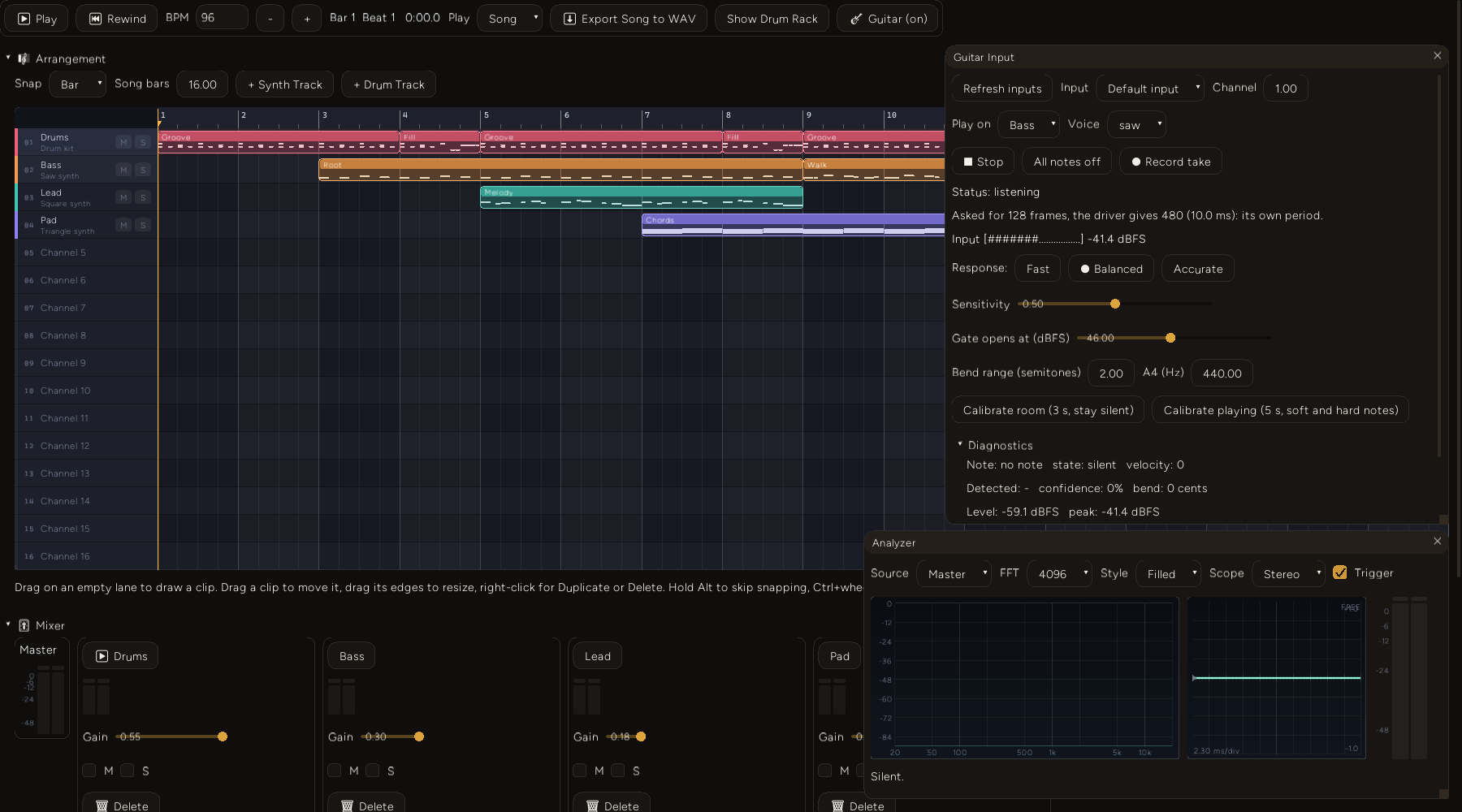Viewport: 1462px width, 812px height.
Task: Click All notes off
Action: pos(1066,161)
